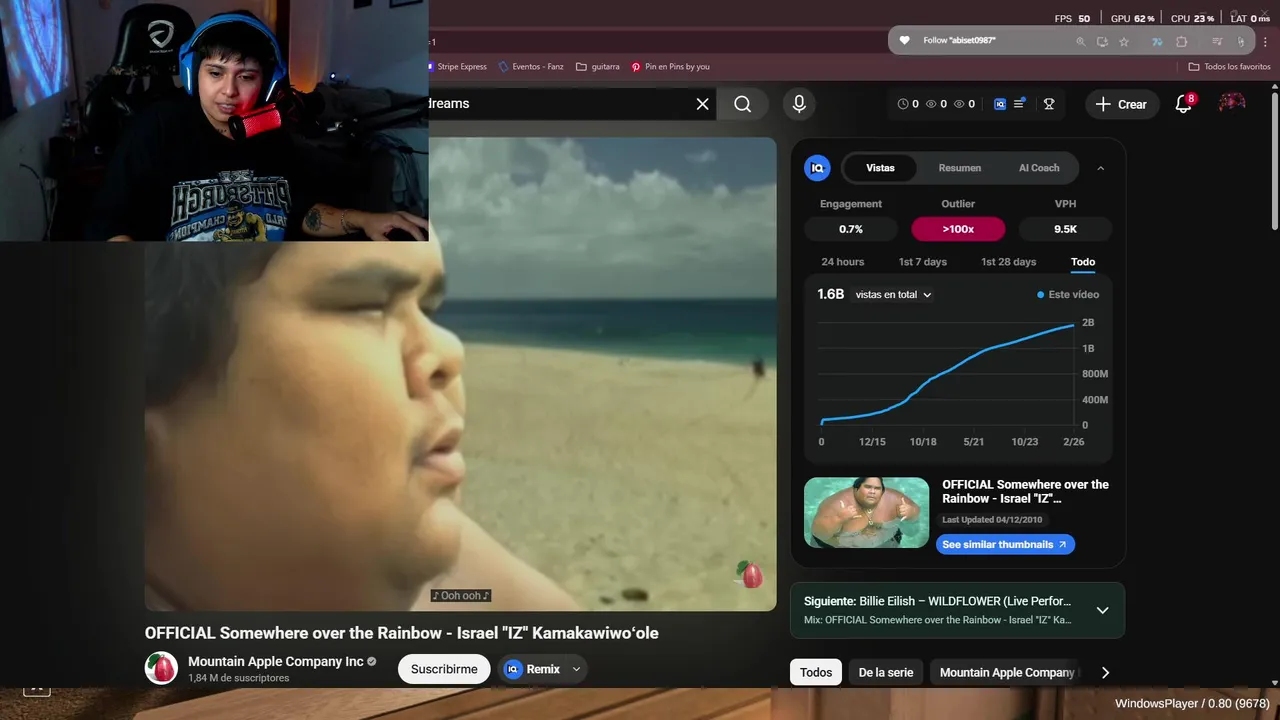Click the video title text below player
Screen dimensions: 1280x720
tap(401, 633)
